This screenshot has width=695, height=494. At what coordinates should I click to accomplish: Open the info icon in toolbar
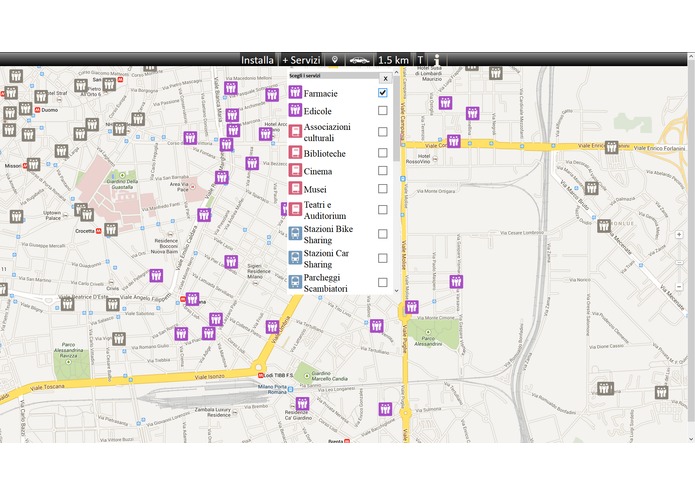[437, 60]
